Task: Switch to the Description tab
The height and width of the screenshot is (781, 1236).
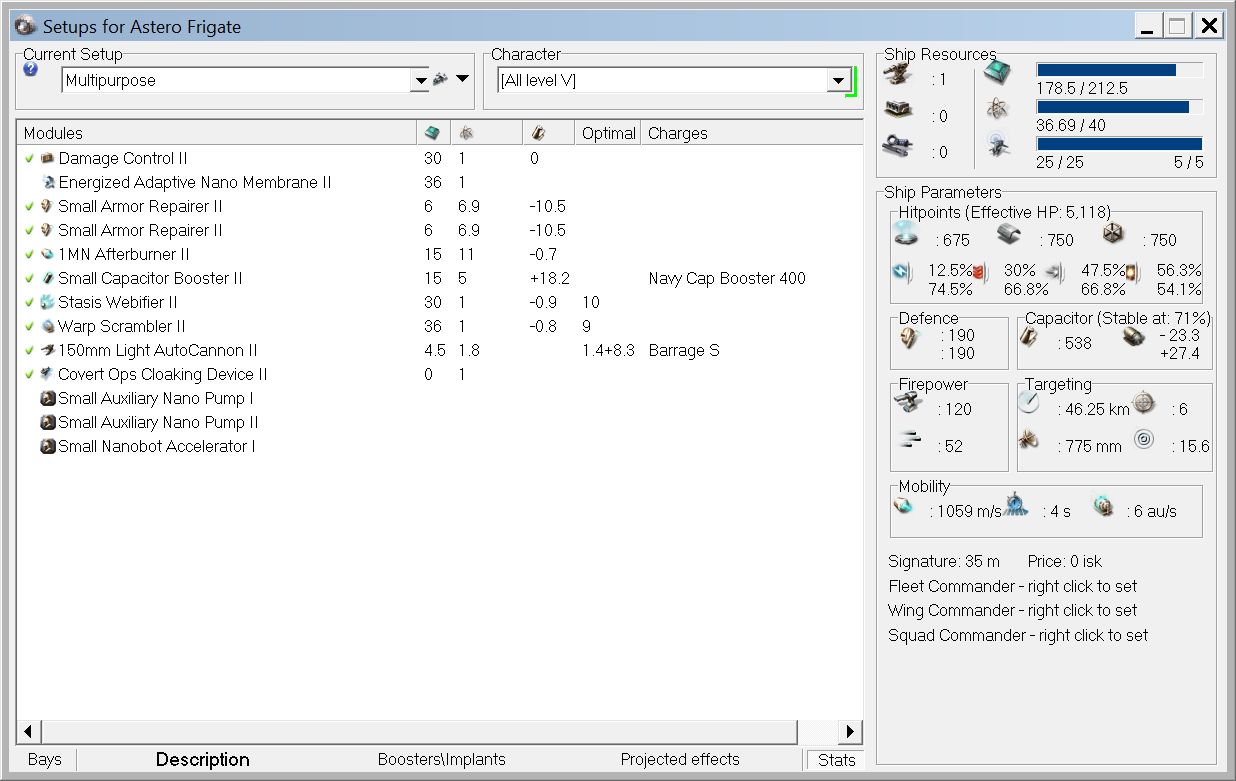Action: coord(202,760)
